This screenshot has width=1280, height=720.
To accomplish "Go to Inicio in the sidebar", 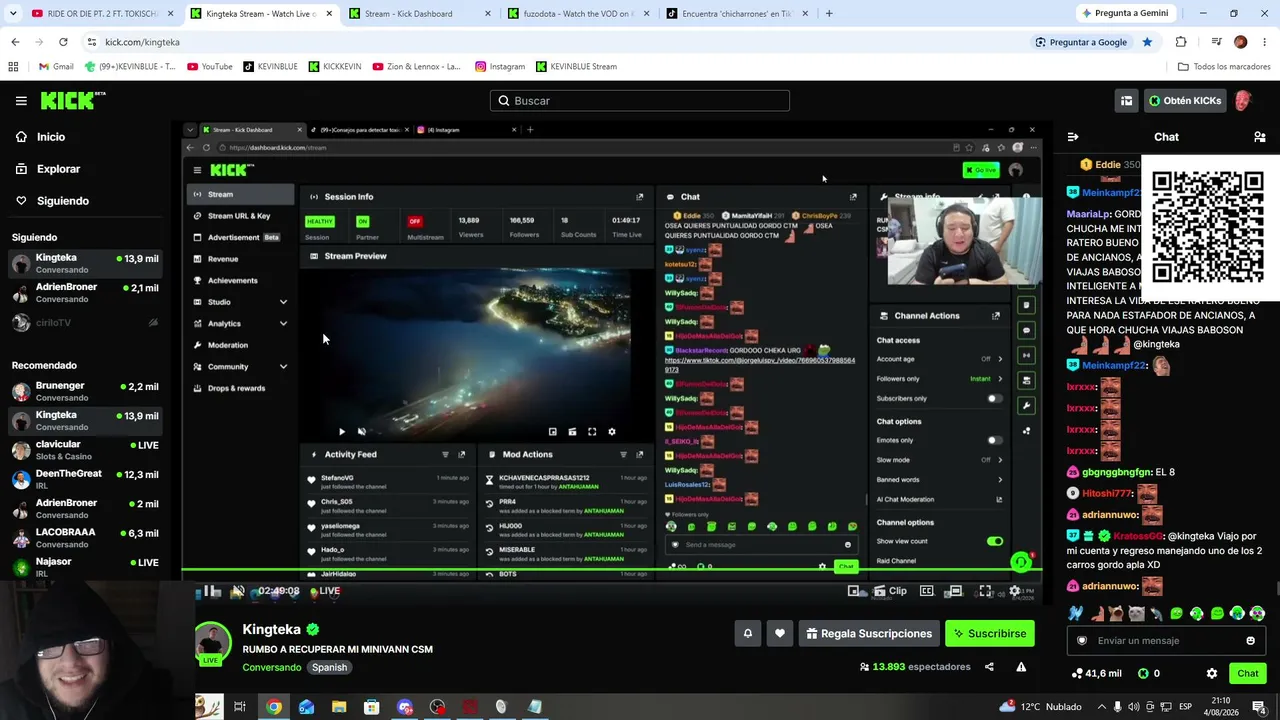I will coord(51,137).
